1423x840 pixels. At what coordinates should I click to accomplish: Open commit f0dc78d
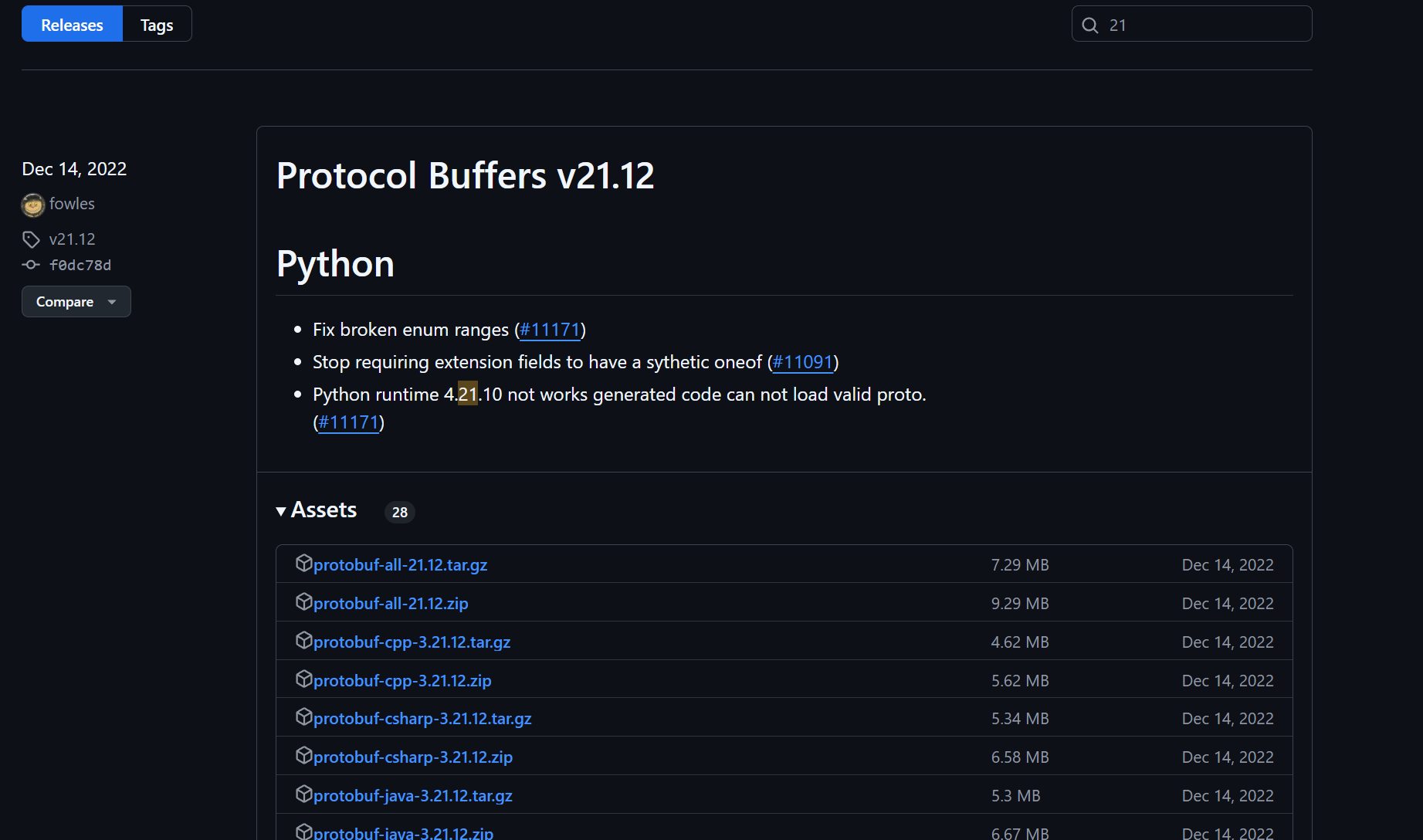pyautogui.click(x=80, y=266)
